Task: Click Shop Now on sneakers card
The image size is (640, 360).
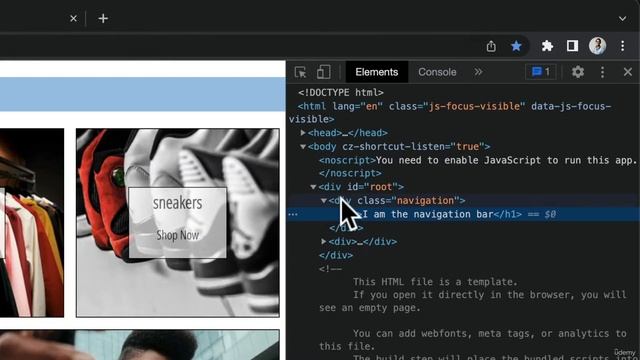Action: [178, 235]
